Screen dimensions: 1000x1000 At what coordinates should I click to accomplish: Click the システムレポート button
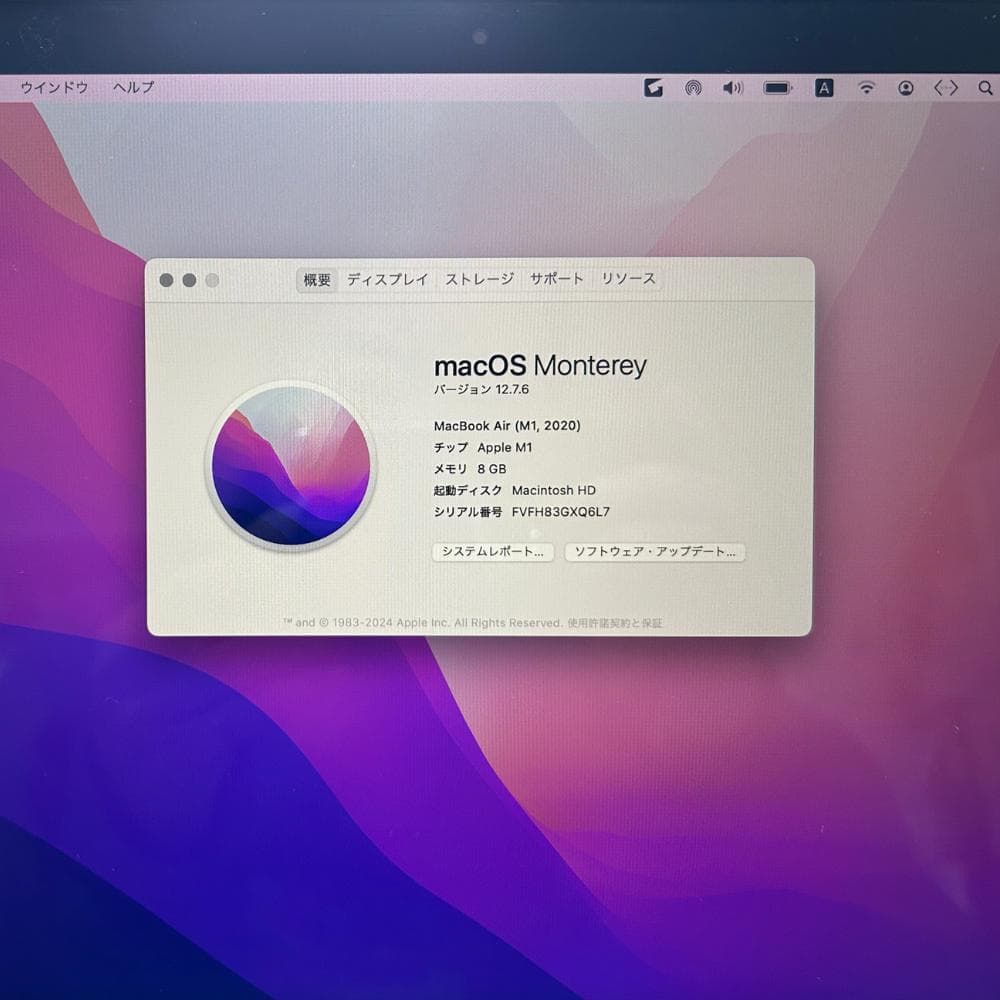click(x=492, y=552)
